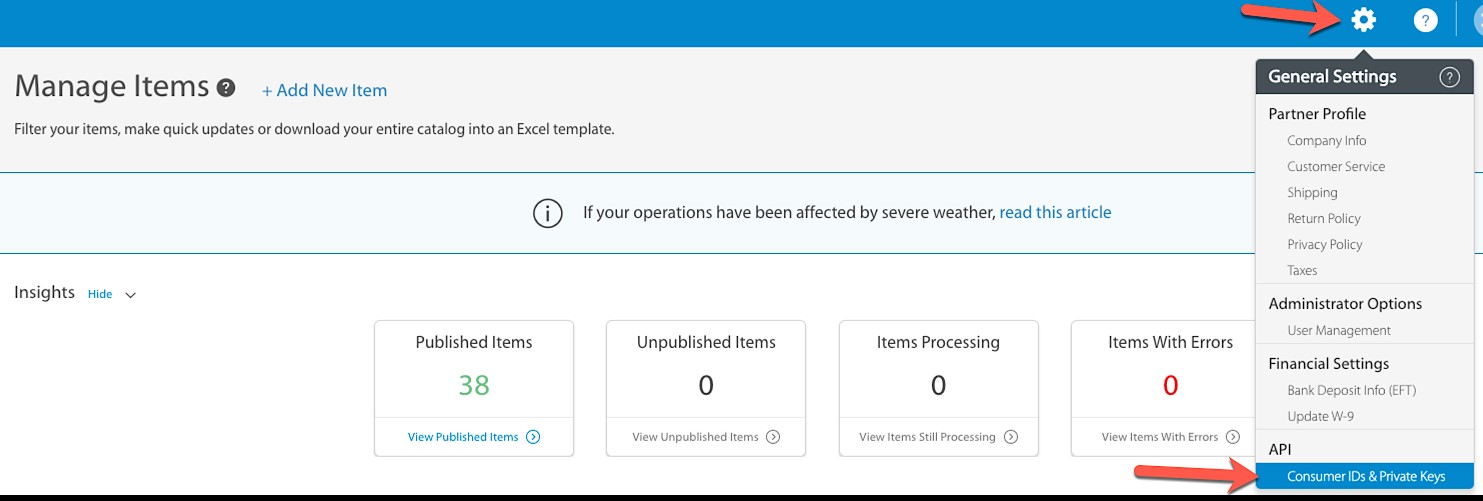This screenshot has width=1483, height=501.
Task: Select Consumer IDs & Private Keys
Action: click(1365, 477)
